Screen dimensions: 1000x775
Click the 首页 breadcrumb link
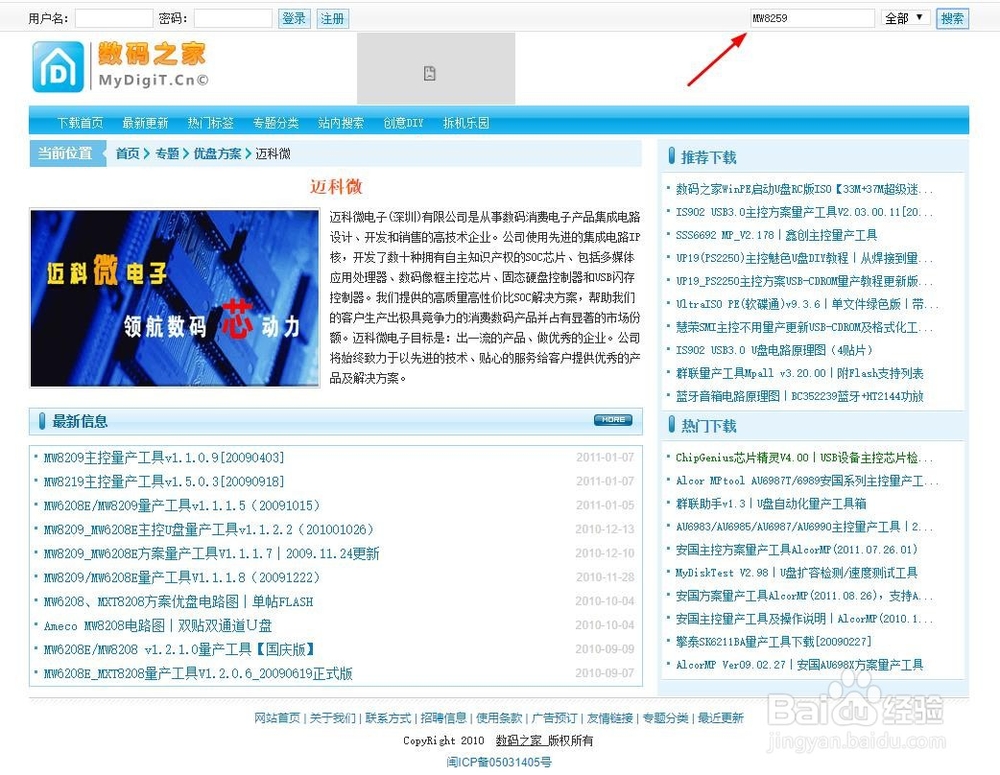coord(128,153)
